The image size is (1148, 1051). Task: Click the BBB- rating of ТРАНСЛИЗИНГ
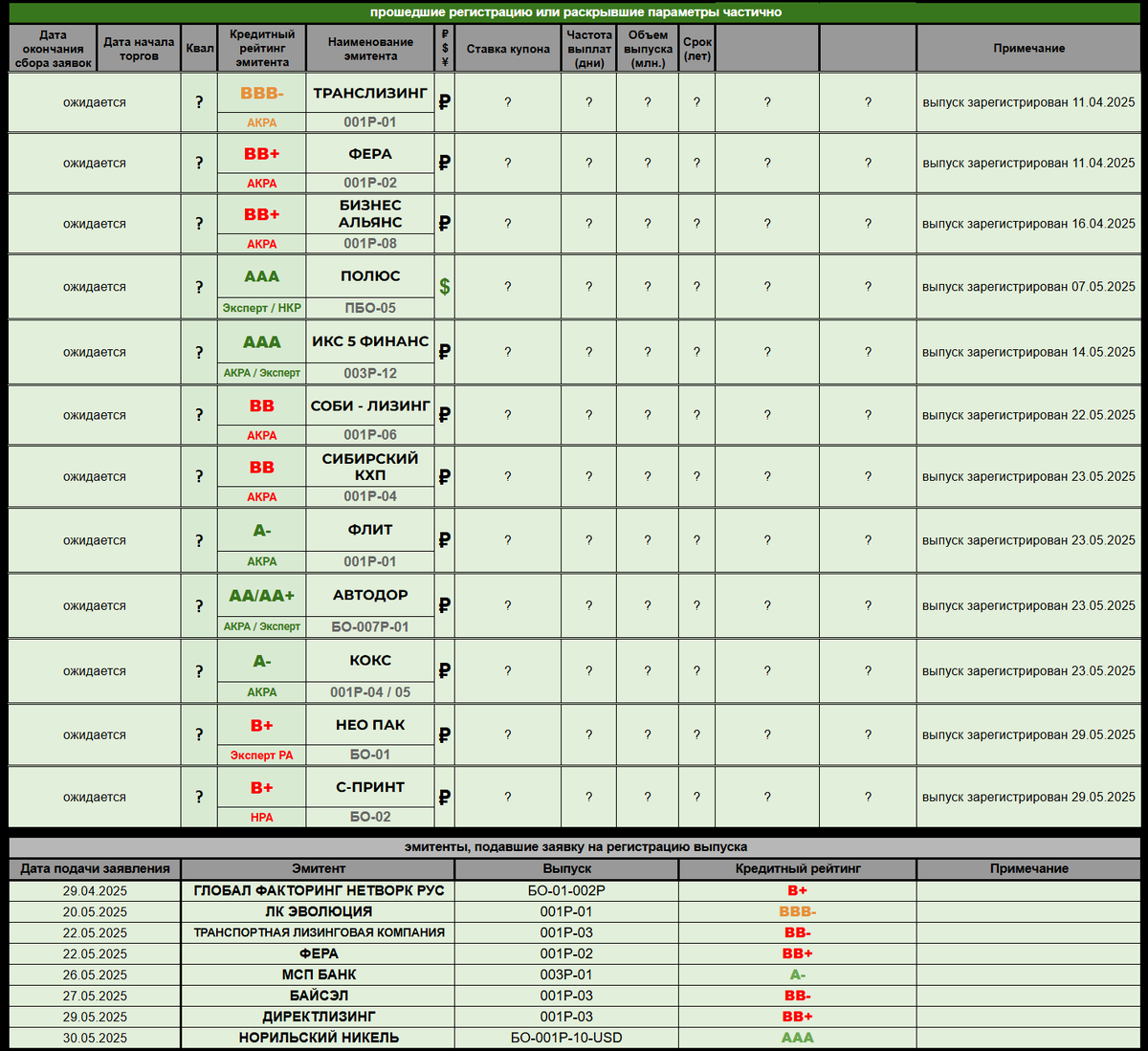tap(262, 94)
